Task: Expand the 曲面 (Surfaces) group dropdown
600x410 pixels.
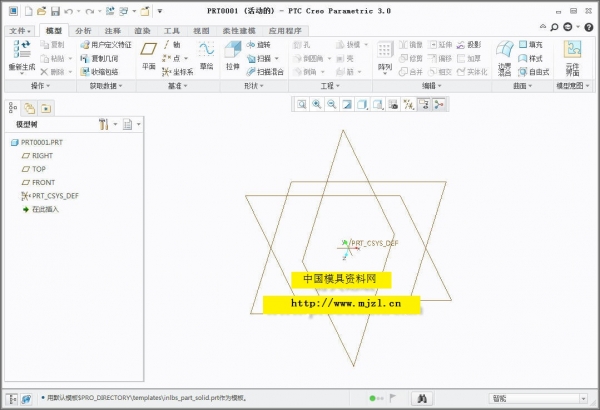Action: pyautogui.click(x=522, y=86)
